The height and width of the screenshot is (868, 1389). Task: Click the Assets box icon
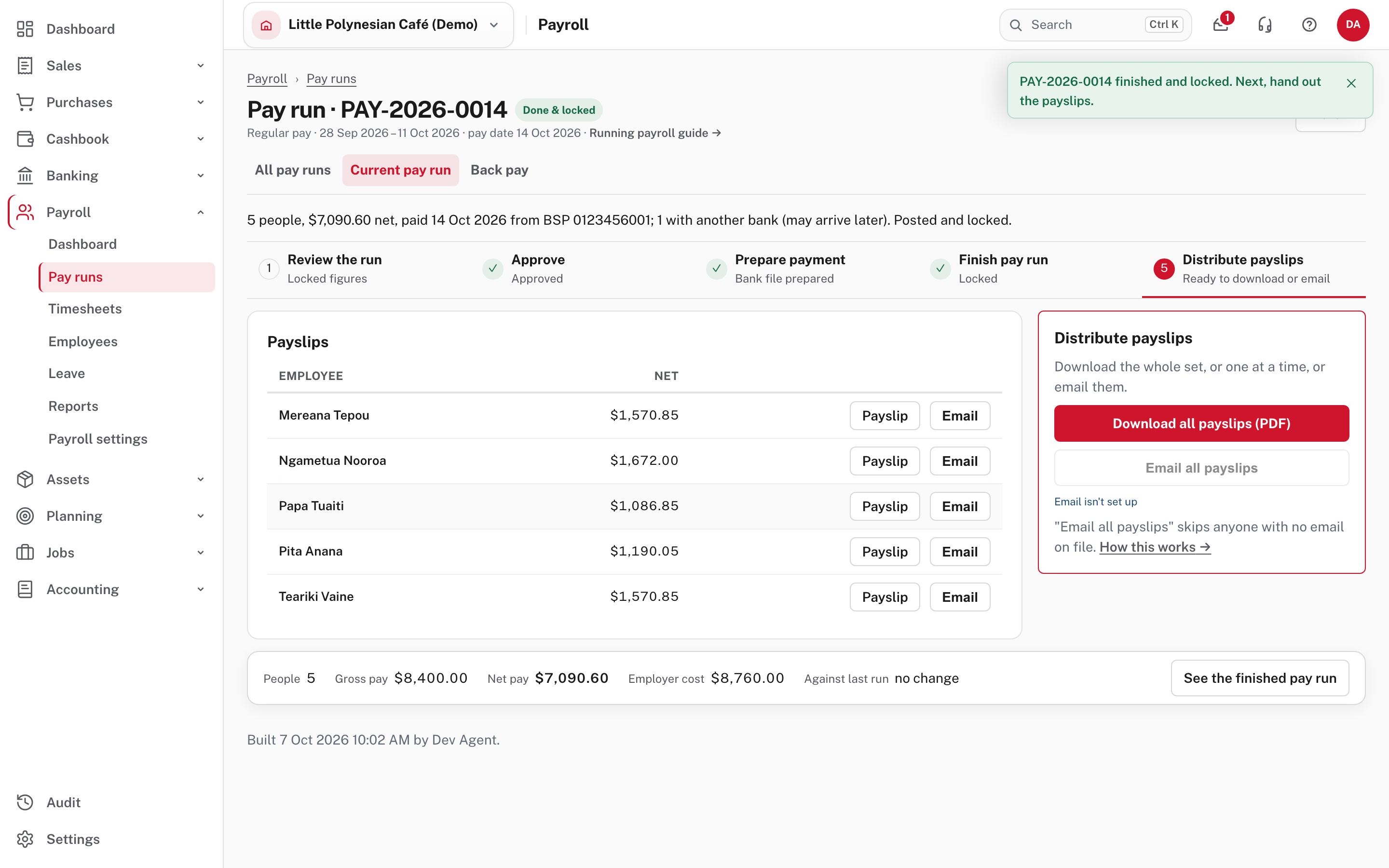(x=25, y=479)
